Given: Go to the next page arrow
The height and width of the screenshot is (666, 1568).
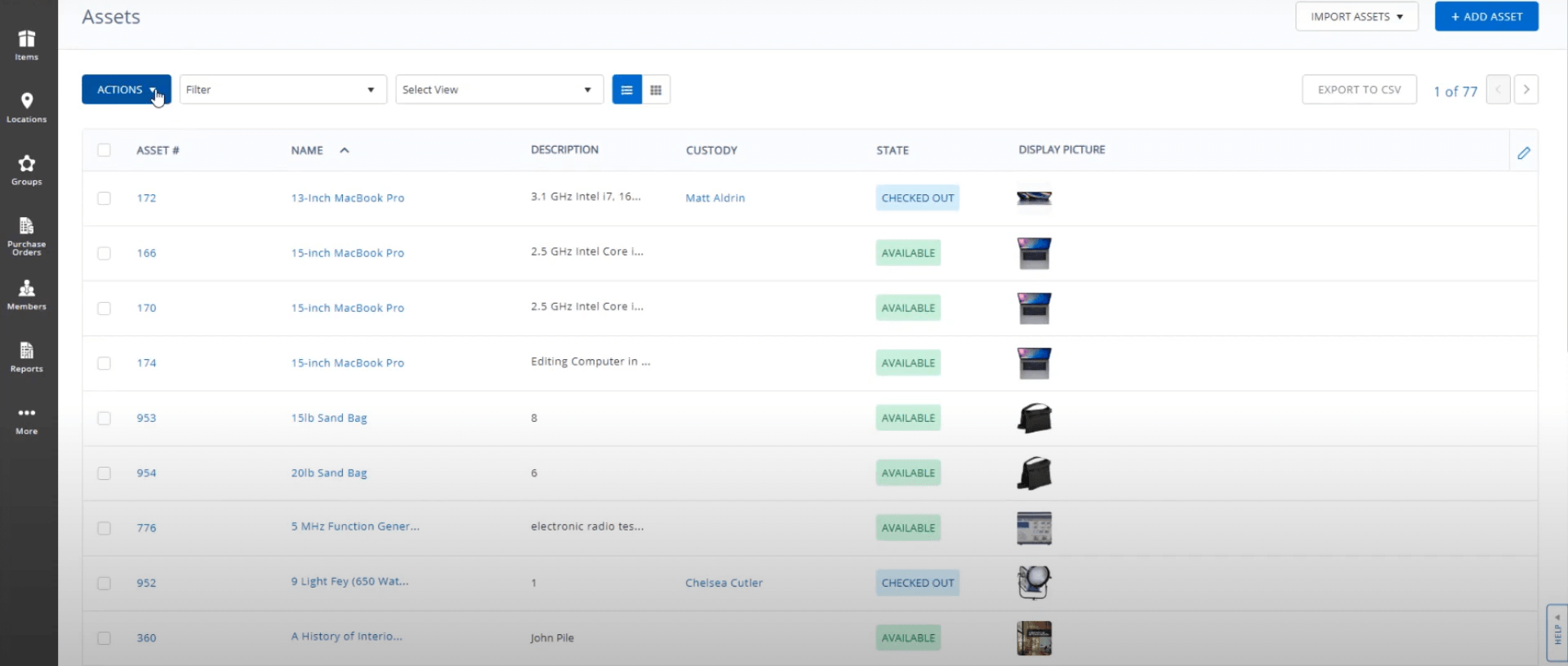Looking at the screenshot, I should (x=1526, y=89).
